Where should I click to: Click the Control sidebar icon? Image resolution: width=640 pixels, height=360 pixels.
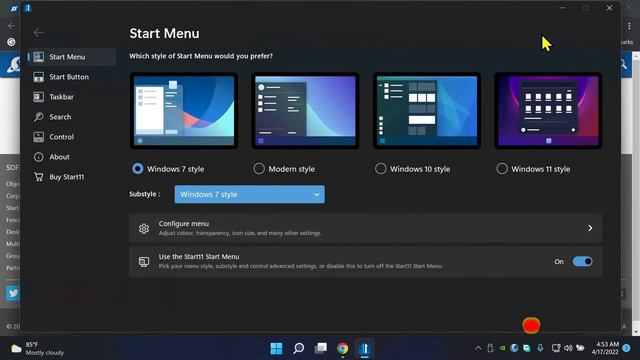[39, 137]
